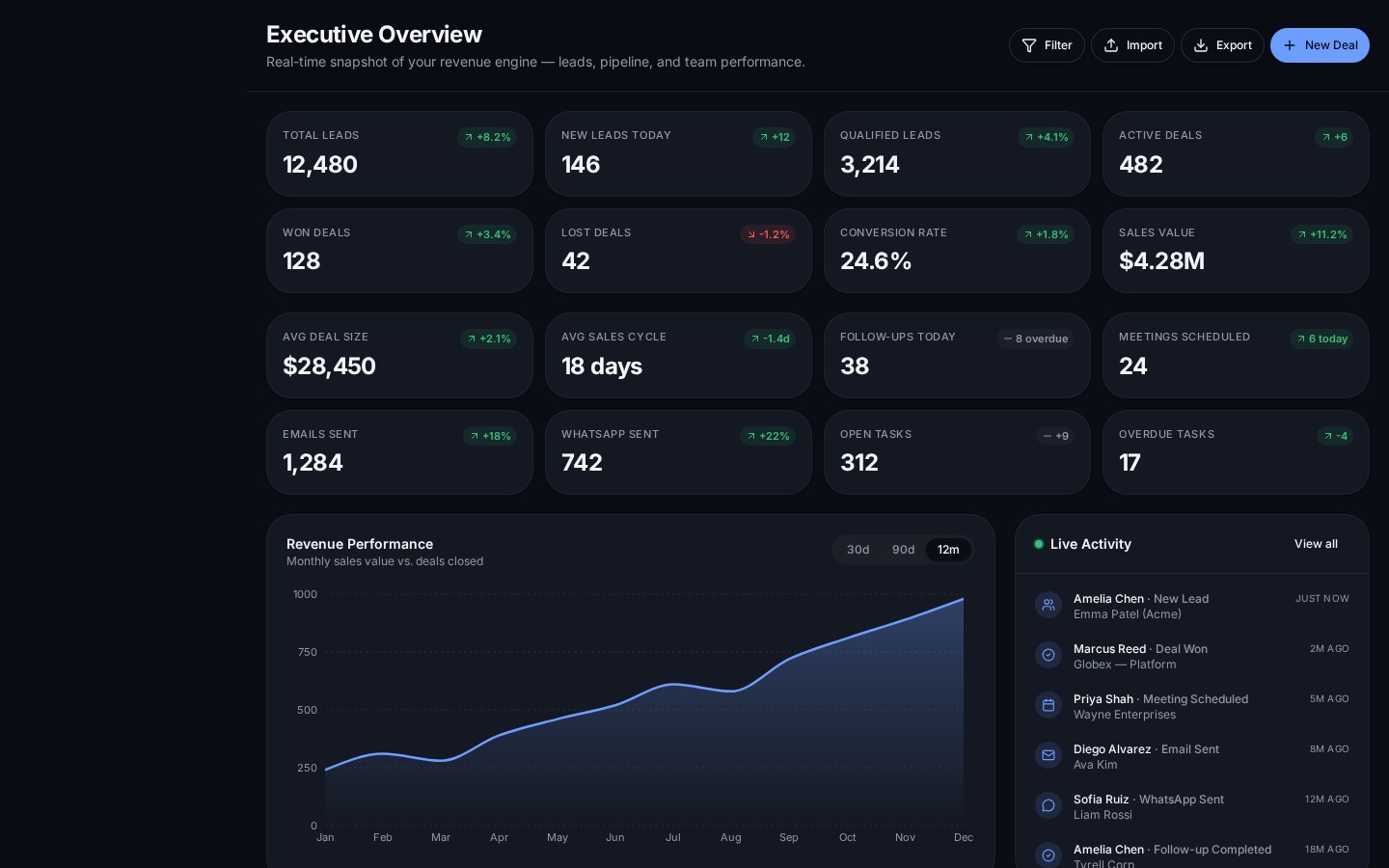This screenshot has height=868, width=1389.
Task: Switch revenue chart to 30d
Action: 858,550
